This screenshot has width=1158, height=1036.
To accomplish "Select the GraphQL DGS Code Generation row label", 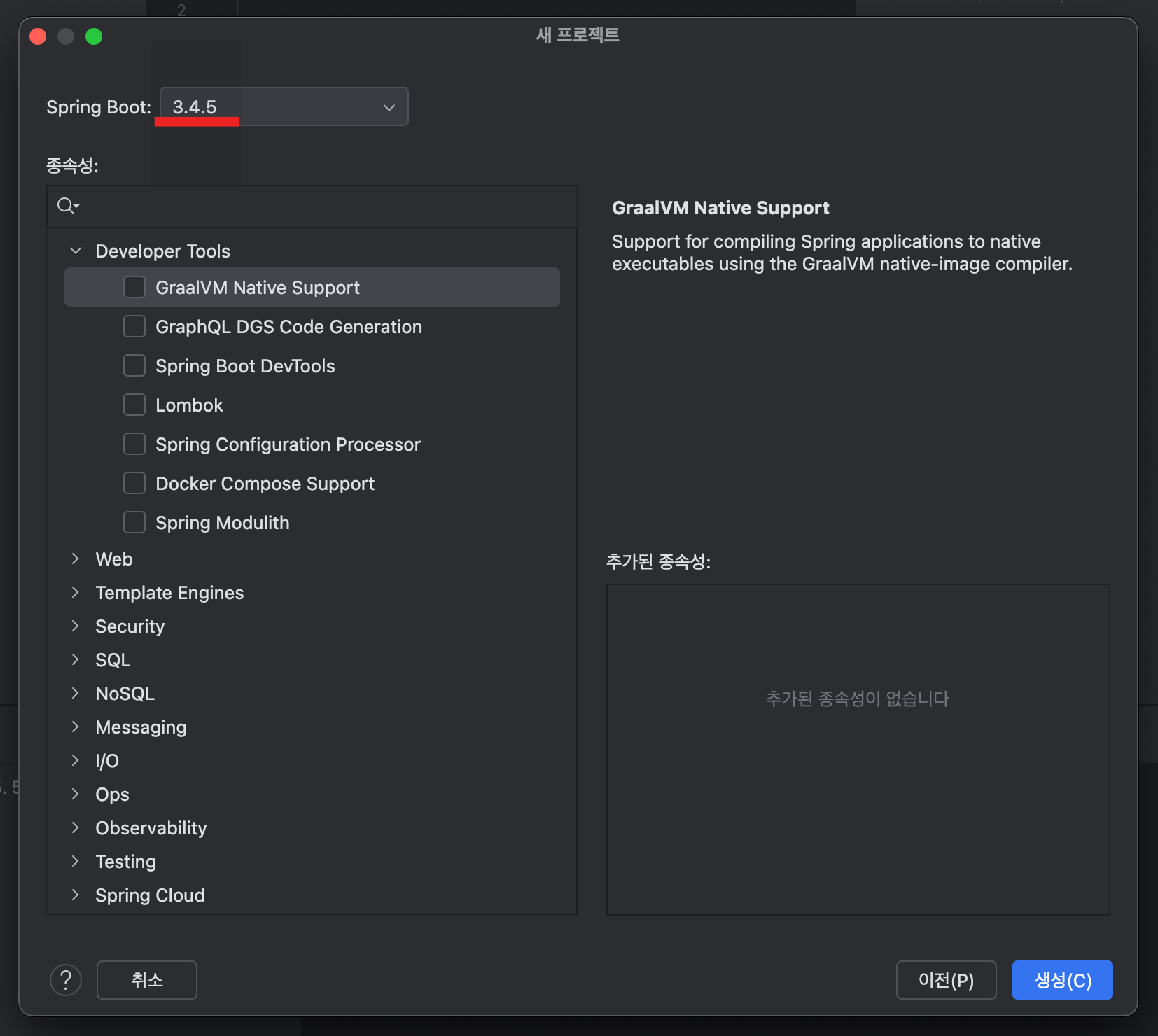I will 288,327.
